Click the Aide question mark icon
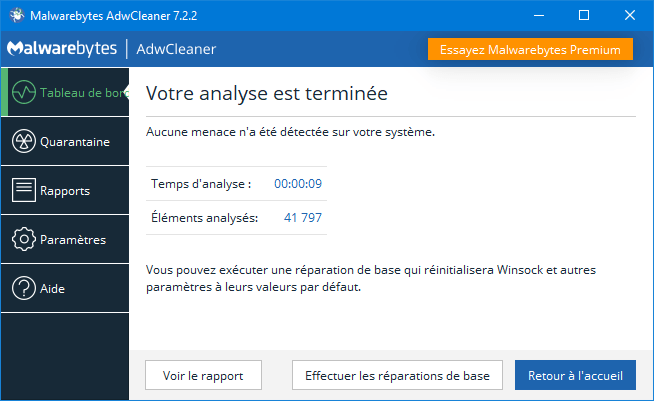The height and width of the screenshot is (401, 654). coord(24,288)
